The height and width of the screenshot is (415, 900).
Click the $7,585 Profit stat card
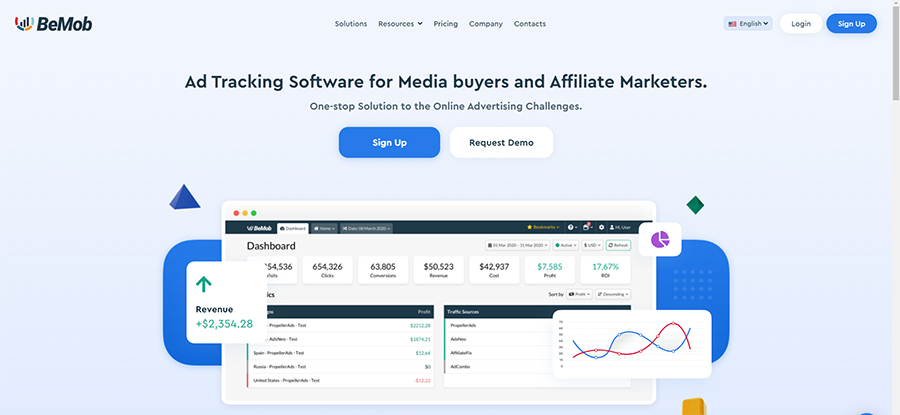(550, 270)
